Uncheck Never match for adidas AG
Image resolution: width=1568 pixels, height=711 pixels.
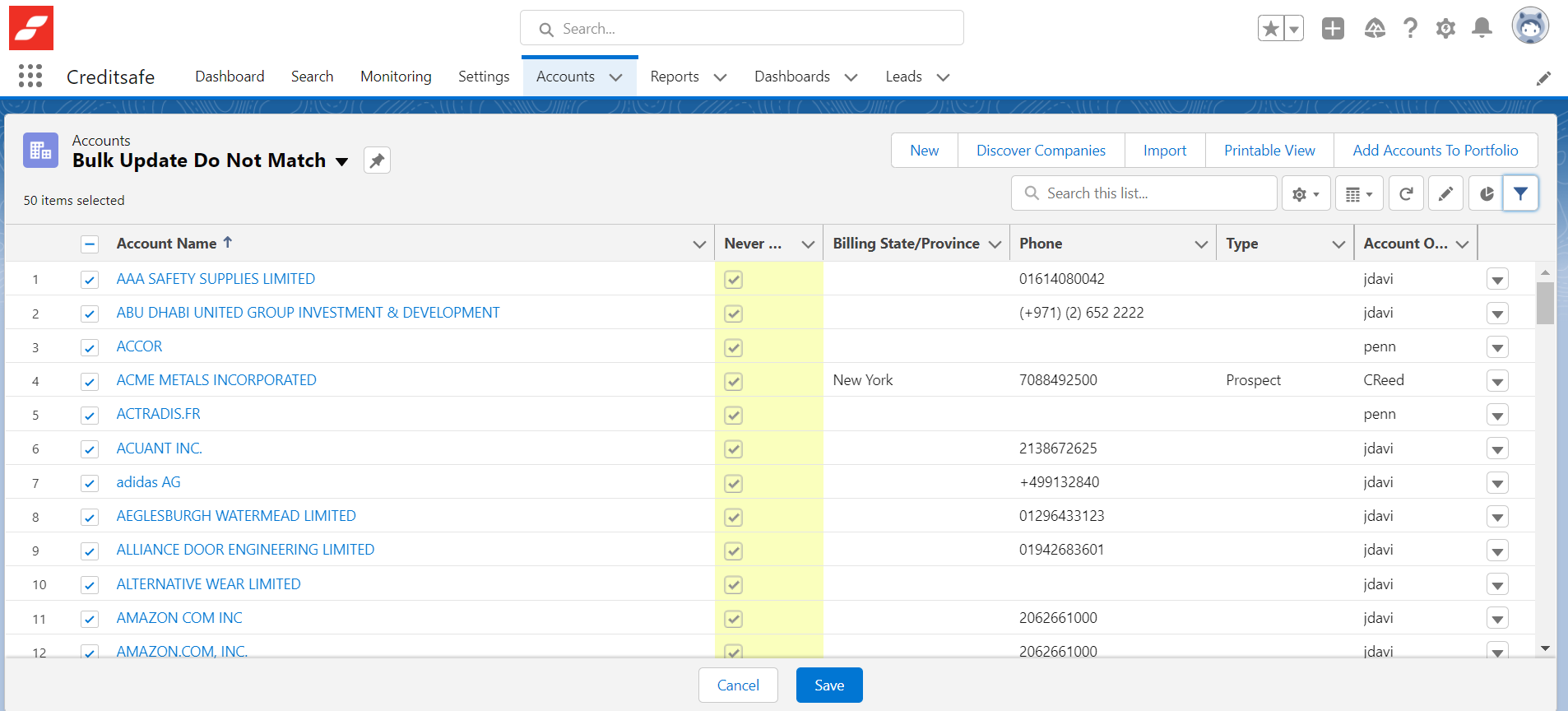[x=734, y=483]
